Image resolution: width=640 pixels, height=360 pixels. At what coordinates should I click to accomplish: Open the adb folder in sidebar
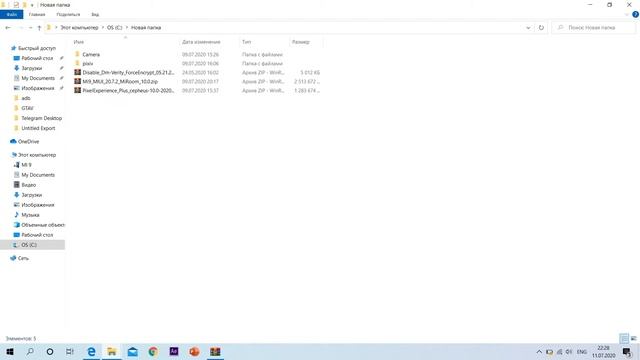(26, 98)
